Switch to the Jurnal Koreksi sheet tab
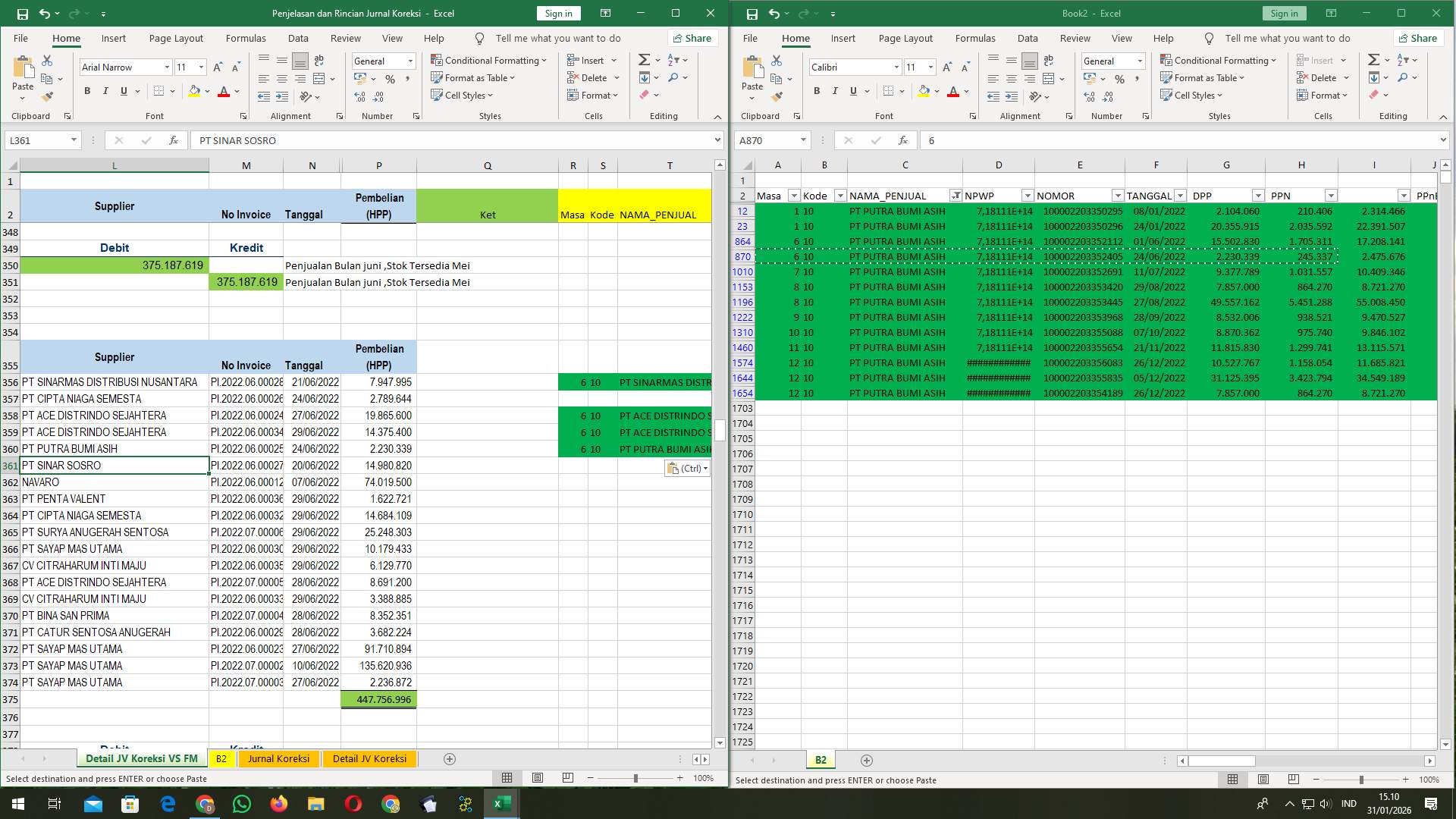Viewport: 1456px width, 819px height. click(278, 758)
